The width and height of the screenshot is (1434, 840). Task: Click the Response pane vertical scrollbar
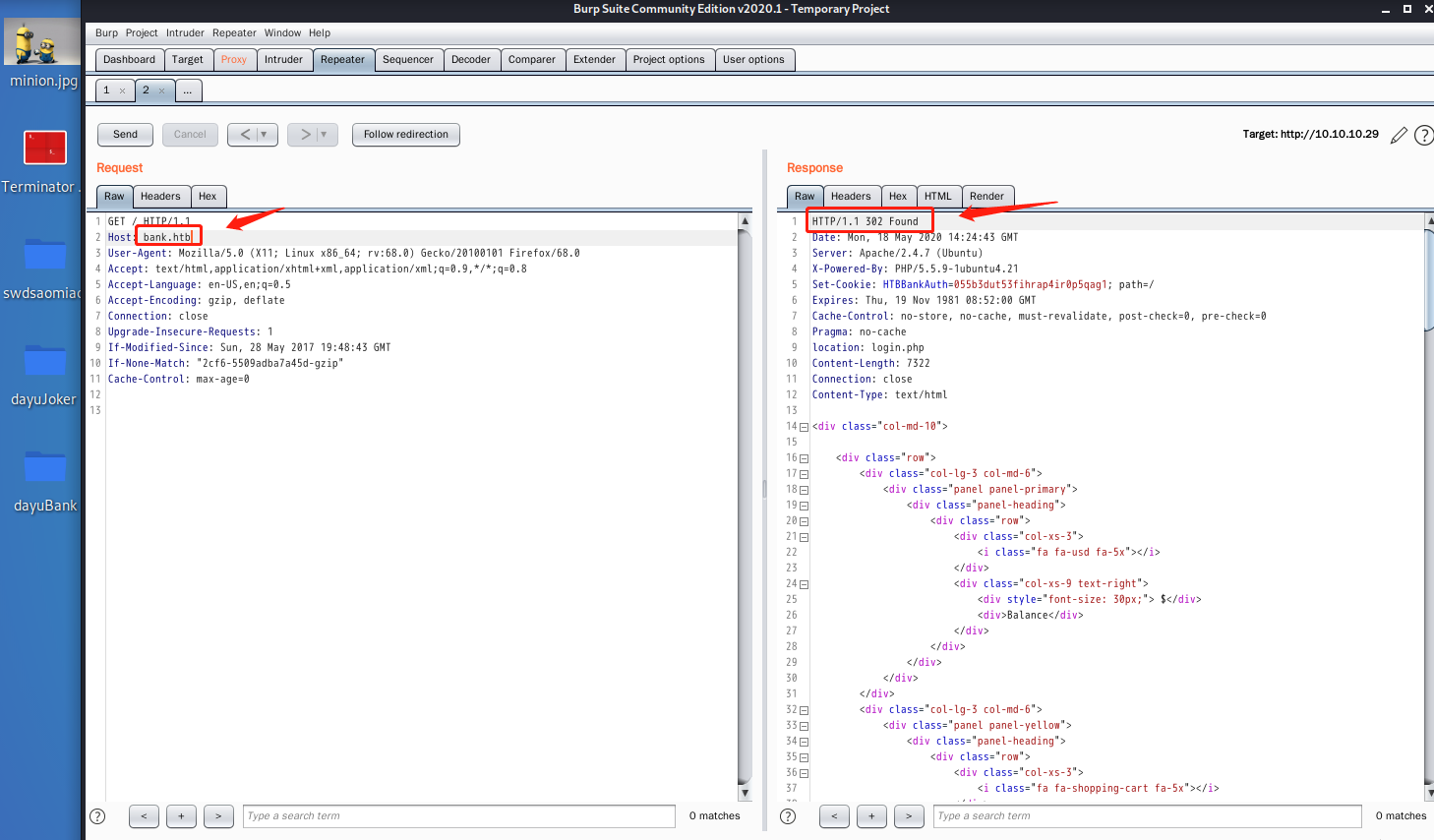pos(1429,507)
